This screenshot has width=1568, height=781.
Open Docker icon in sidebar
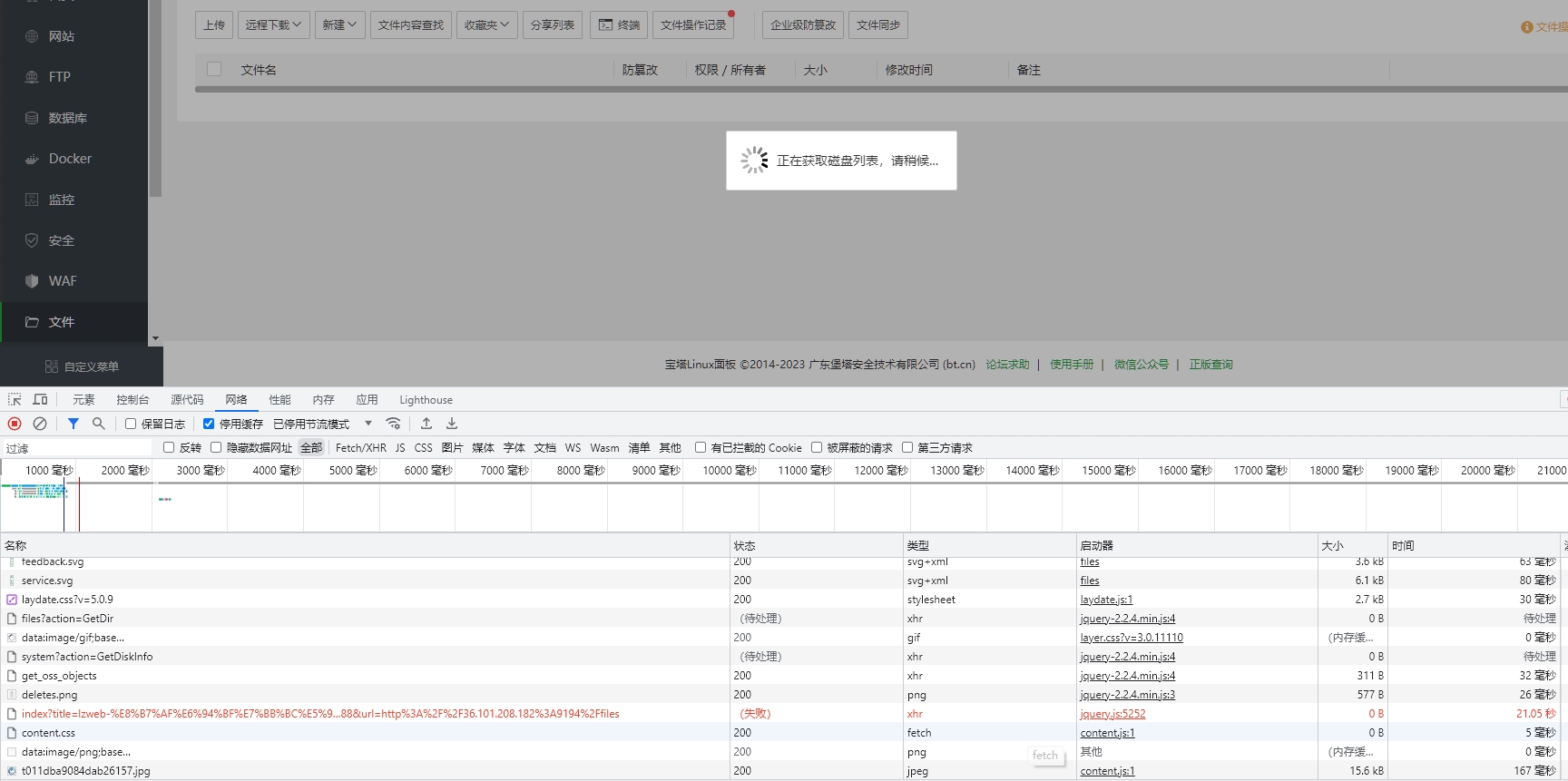pyautogui.click(x=32, y=159)
